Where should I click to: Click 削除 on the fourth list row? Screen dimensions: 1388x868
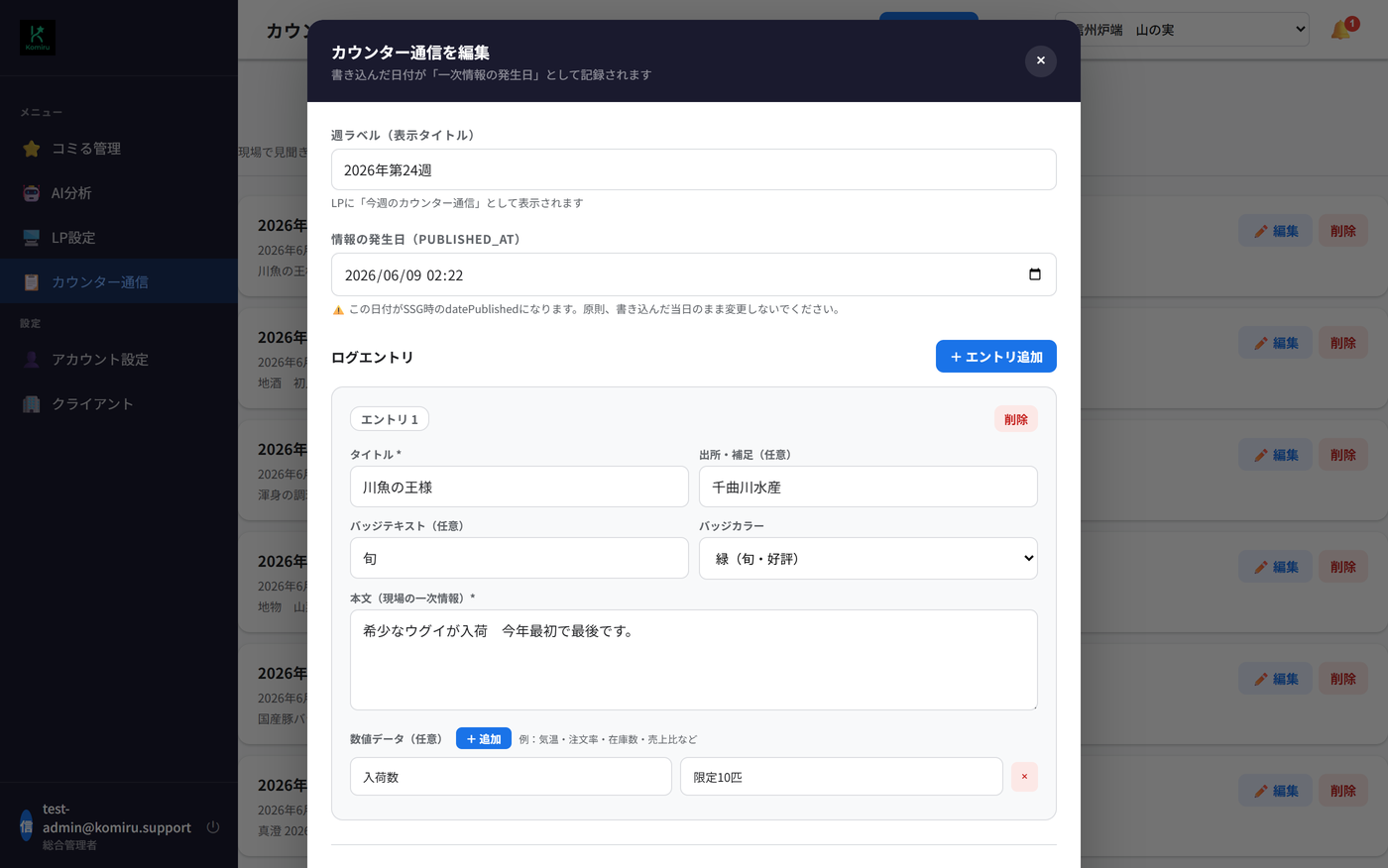tap(1343, 567)
